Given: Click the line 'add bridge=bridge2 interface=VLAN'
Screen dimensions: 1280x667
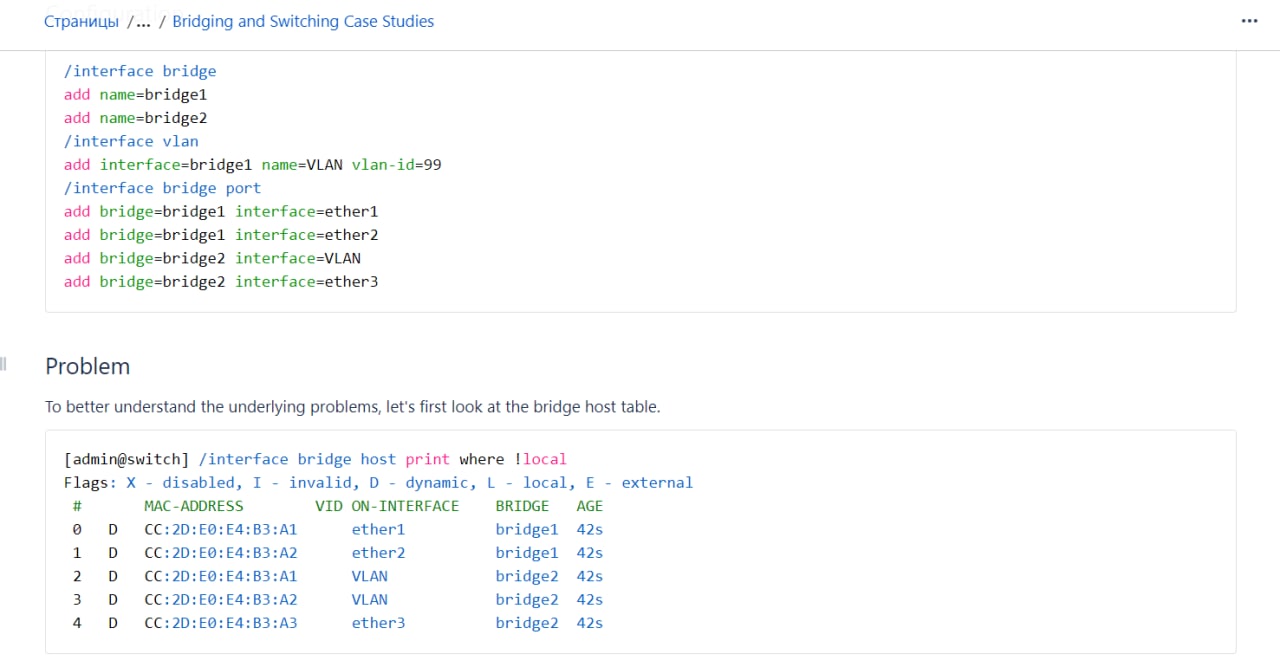Looking at the screenshot, I should tap(212, 258).
